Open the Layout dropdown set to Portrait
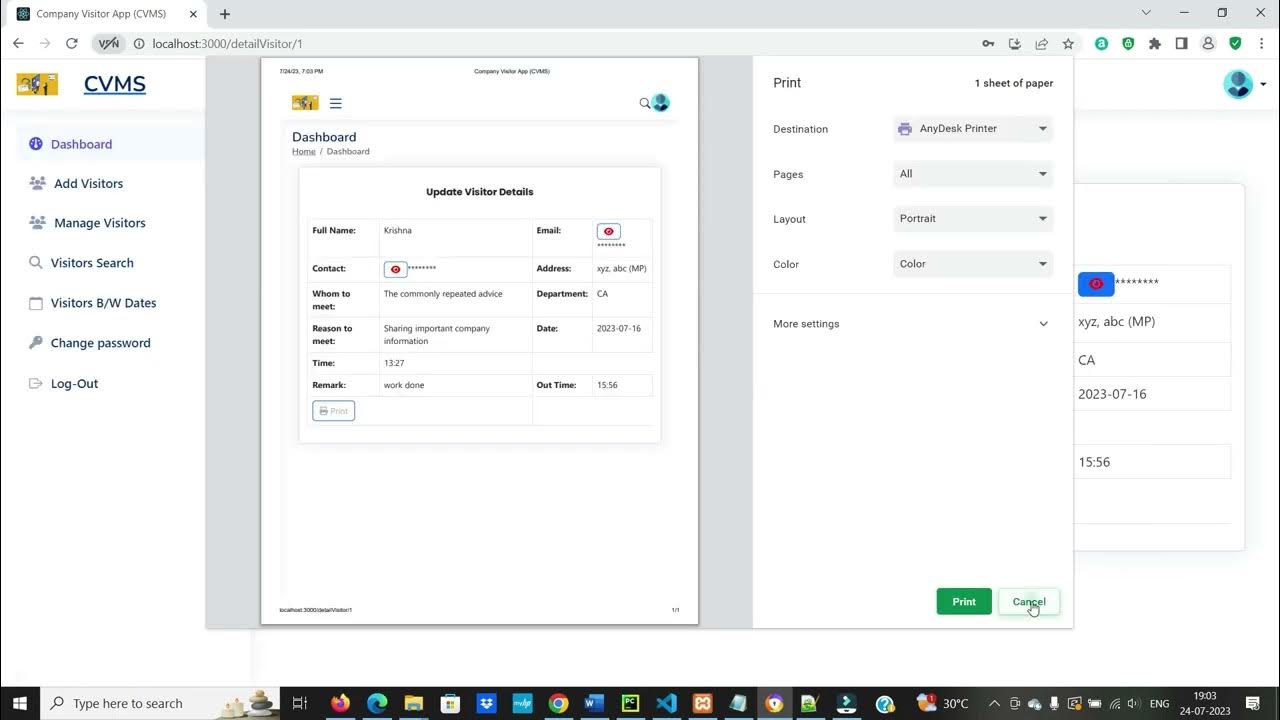1280x720 pixels. (973, 219)
